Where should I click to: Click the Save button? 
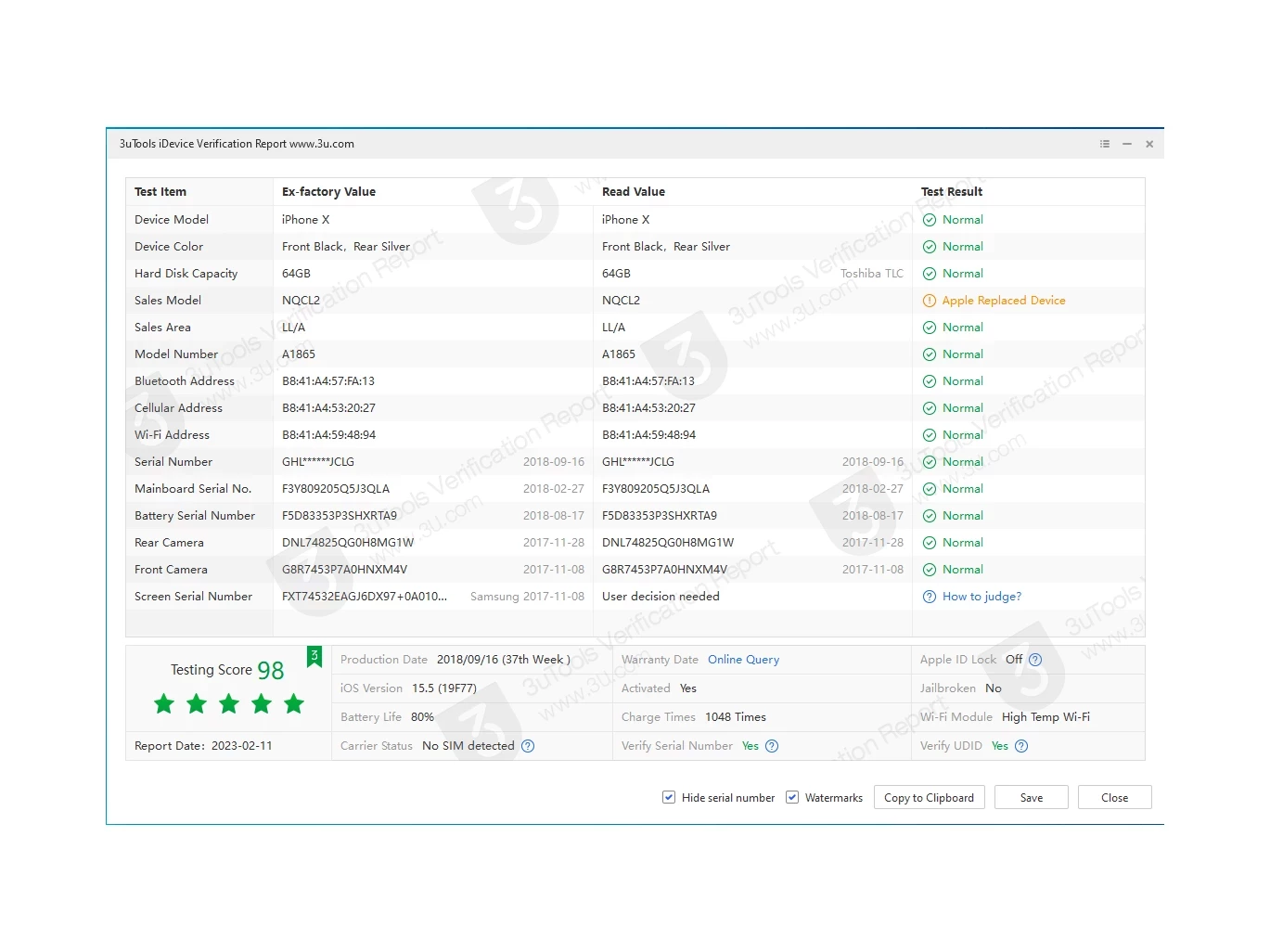coord(1031,797)
